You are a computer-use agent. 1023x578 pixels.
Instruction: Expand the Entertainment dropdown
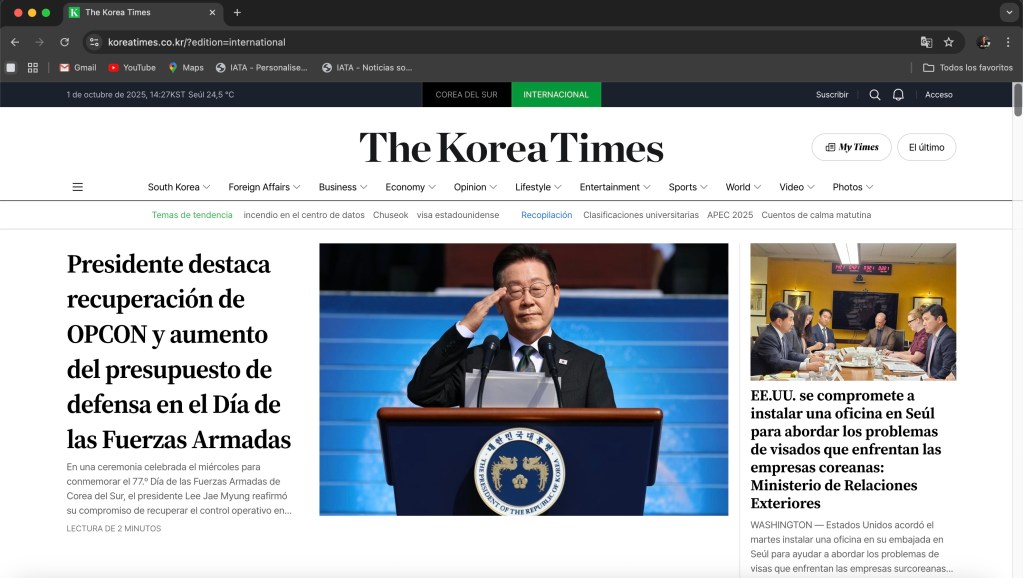point(615,187)
